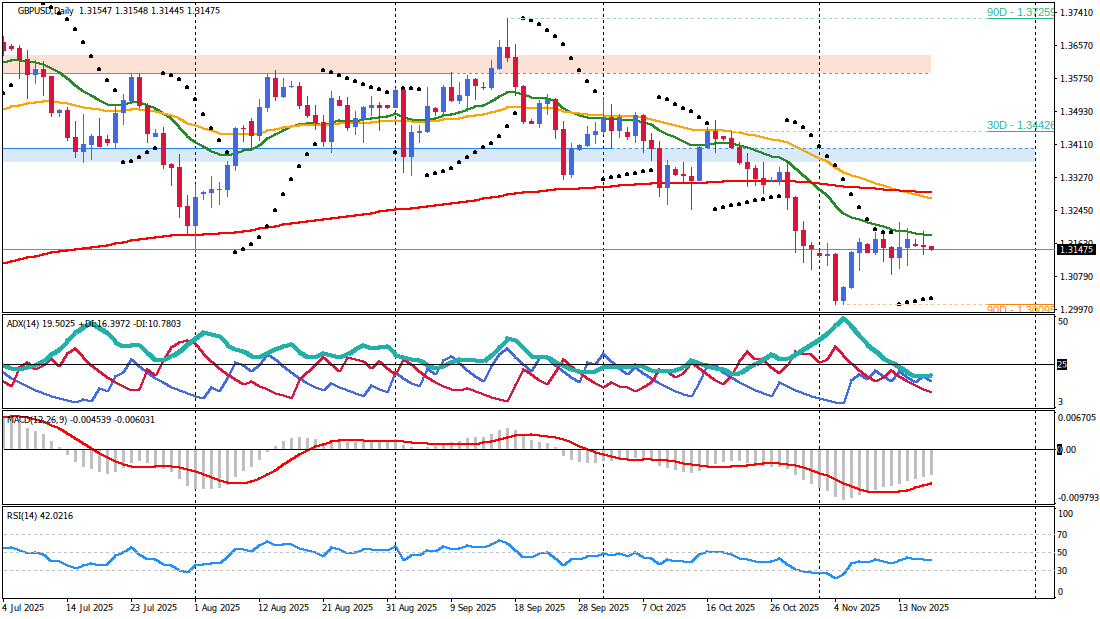This screenshot has width=1100, height=619.
Task: Click the RSI 100 scale value
Action: [x=1065, y=514]
